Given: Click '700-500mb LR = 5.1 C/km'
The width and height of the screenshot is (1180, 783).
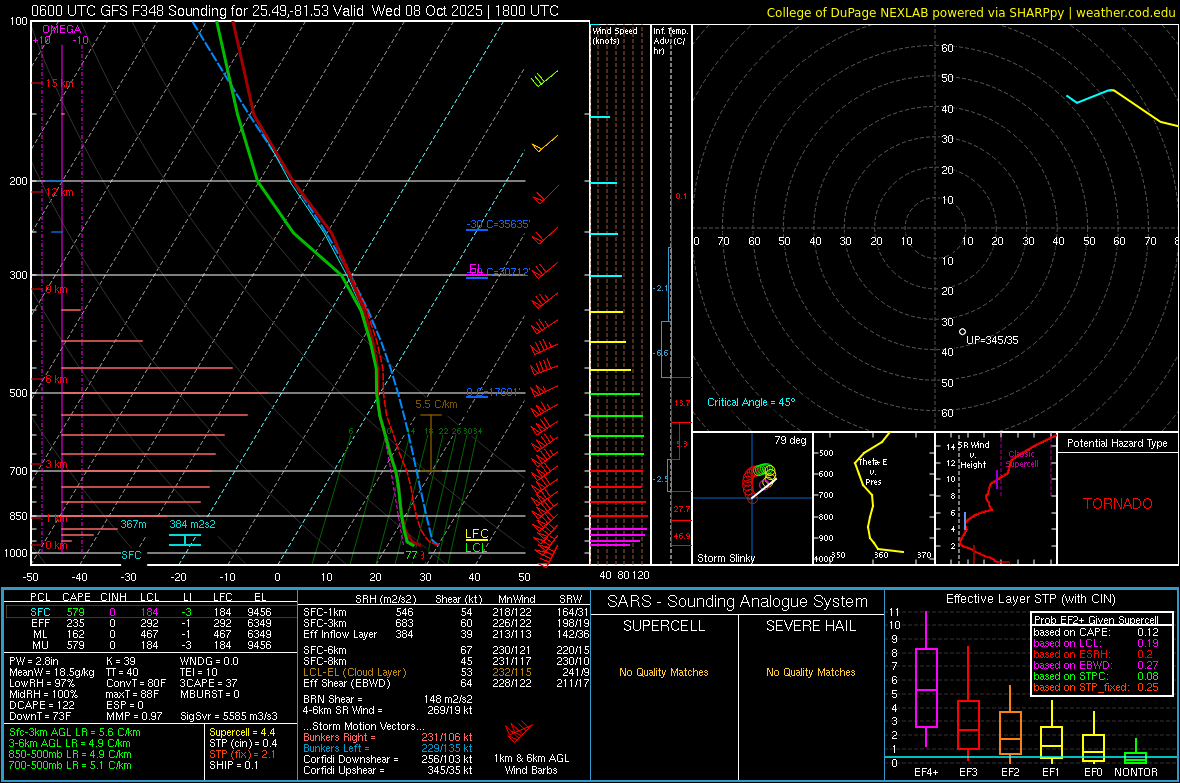Looking at the screenshot, I should coord(70,765).
